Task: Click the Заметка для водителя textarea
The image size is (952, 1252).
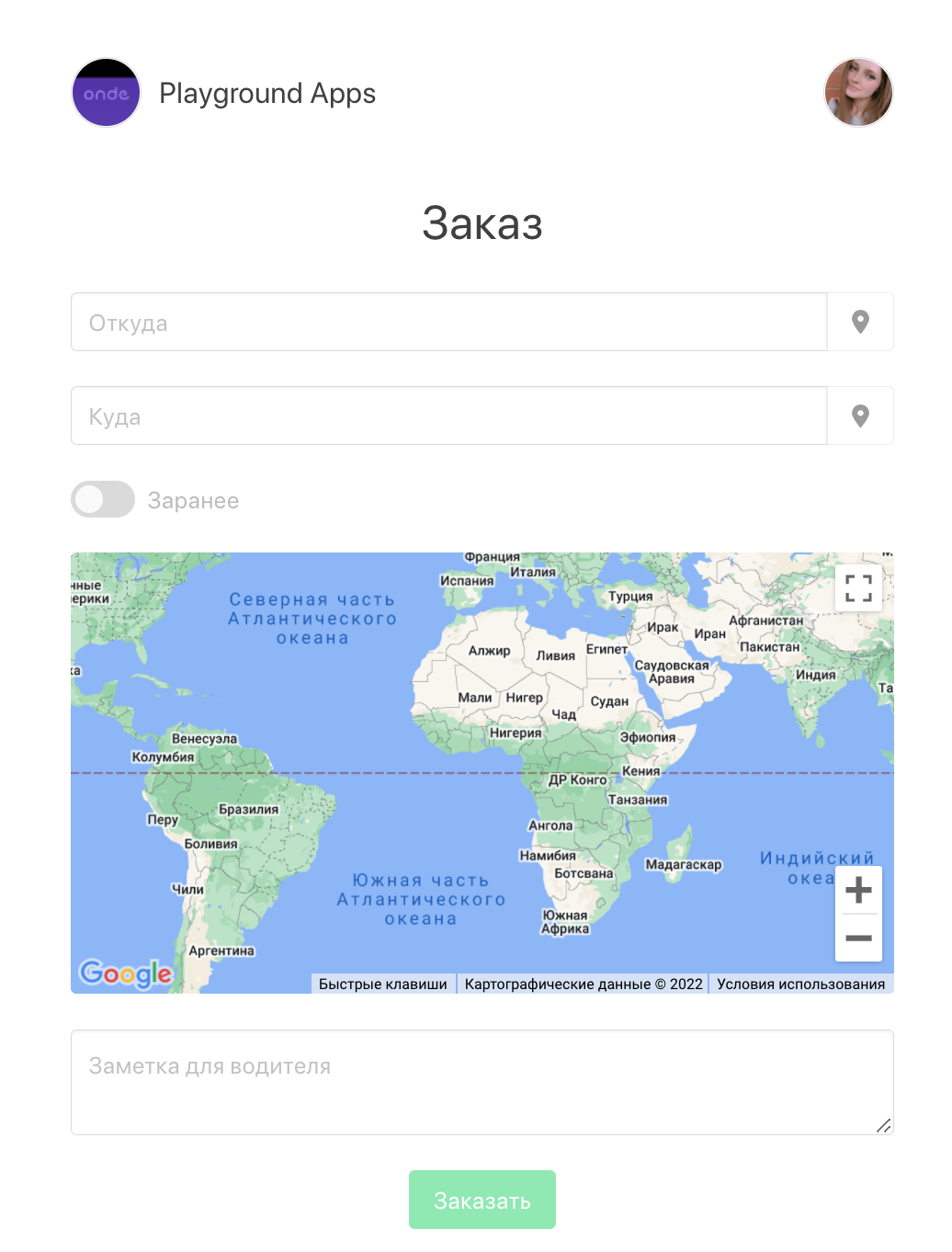Action: point(482,1082)
